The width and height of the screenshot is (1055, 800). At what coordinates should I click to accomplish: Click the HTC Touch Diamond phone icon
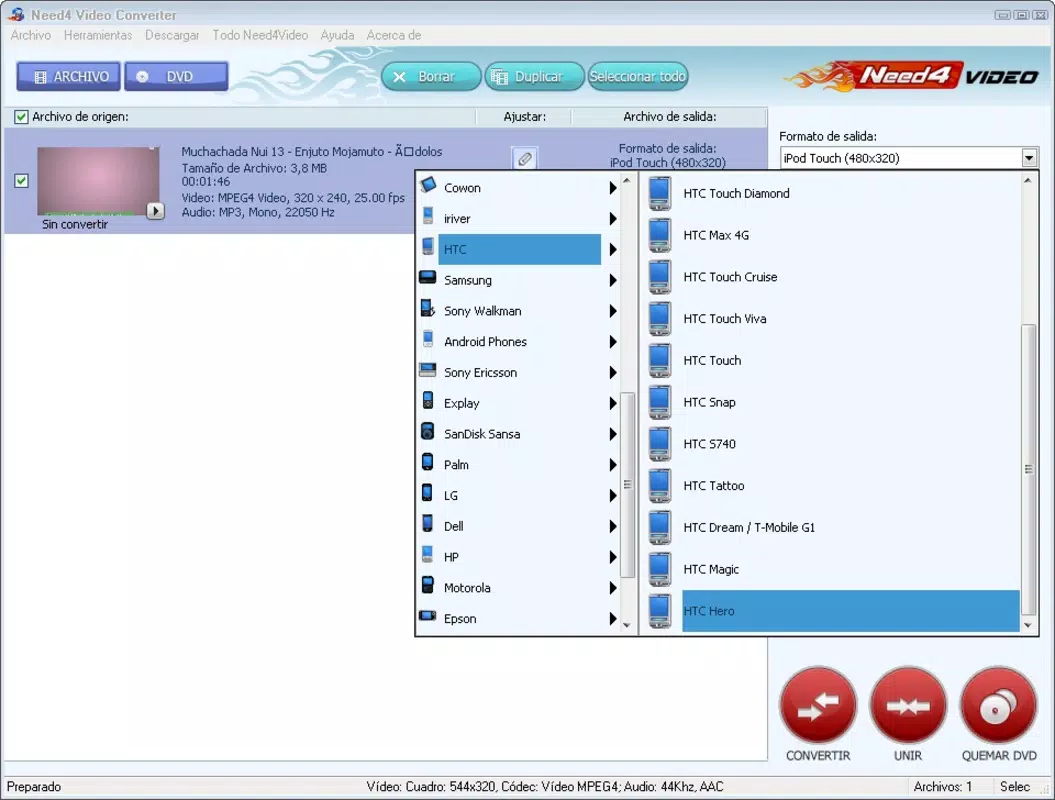(x=660, y=194)
